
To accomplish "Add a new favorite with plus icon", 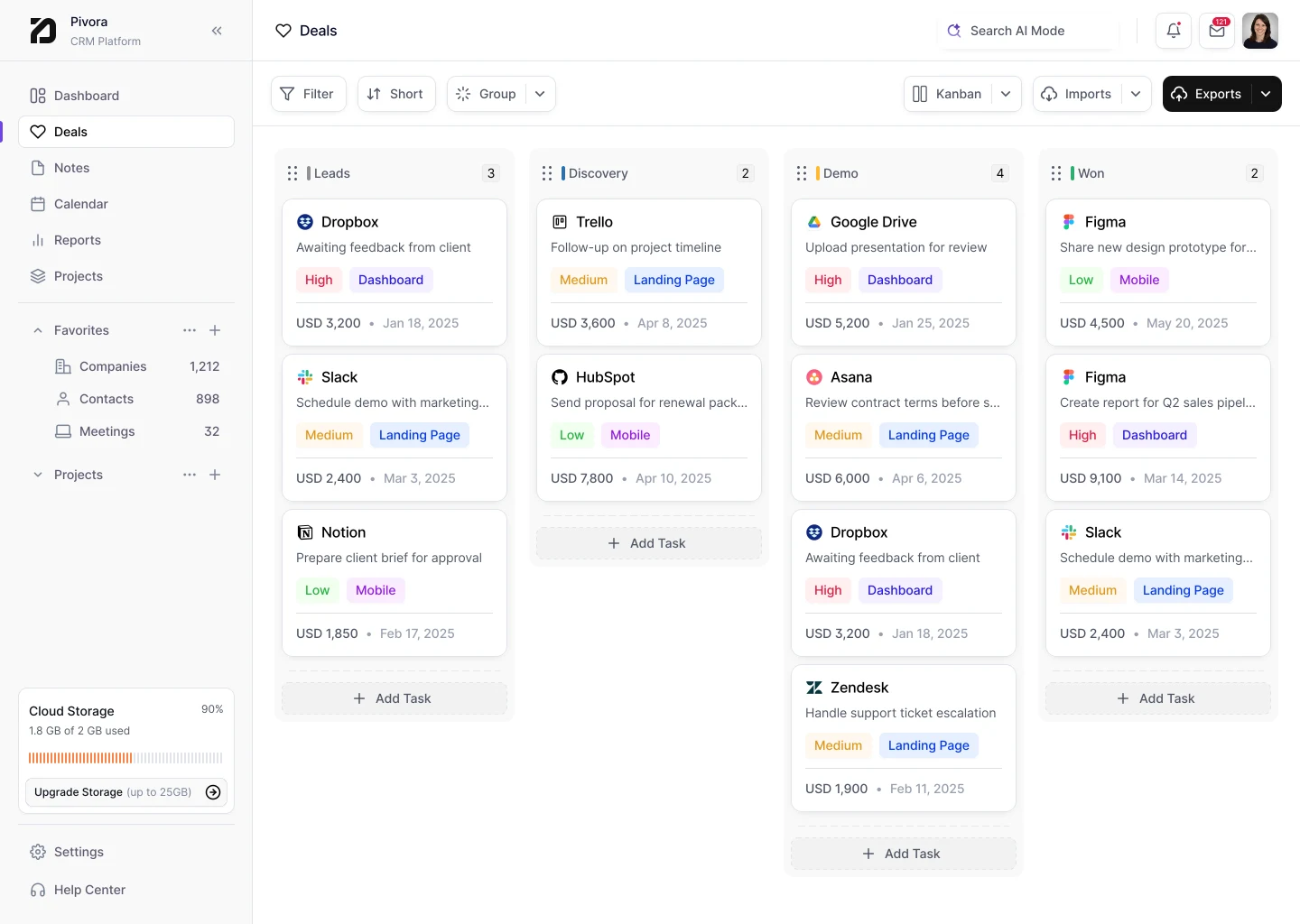I will pos(215,330).
